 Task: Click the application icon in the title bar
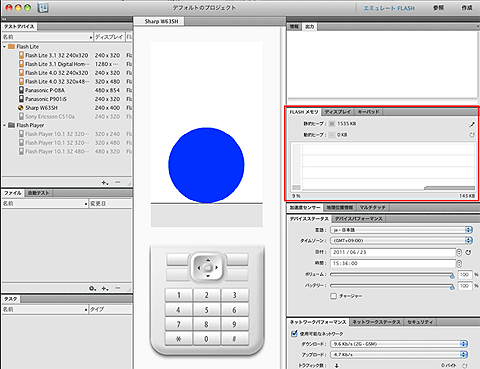coord(43,8)
